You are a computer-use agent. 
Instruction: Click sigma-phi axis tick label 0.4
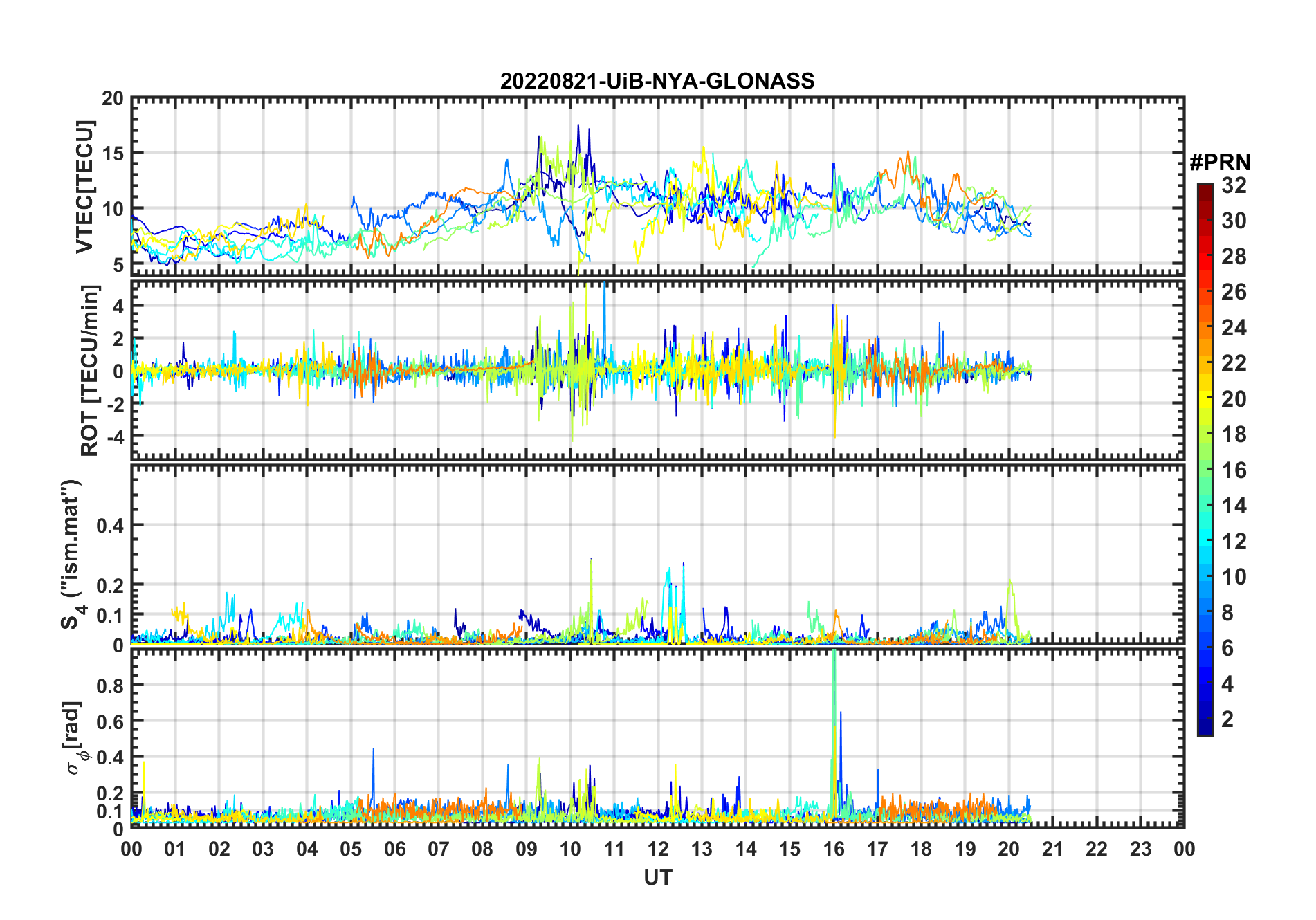pos(110,757)
